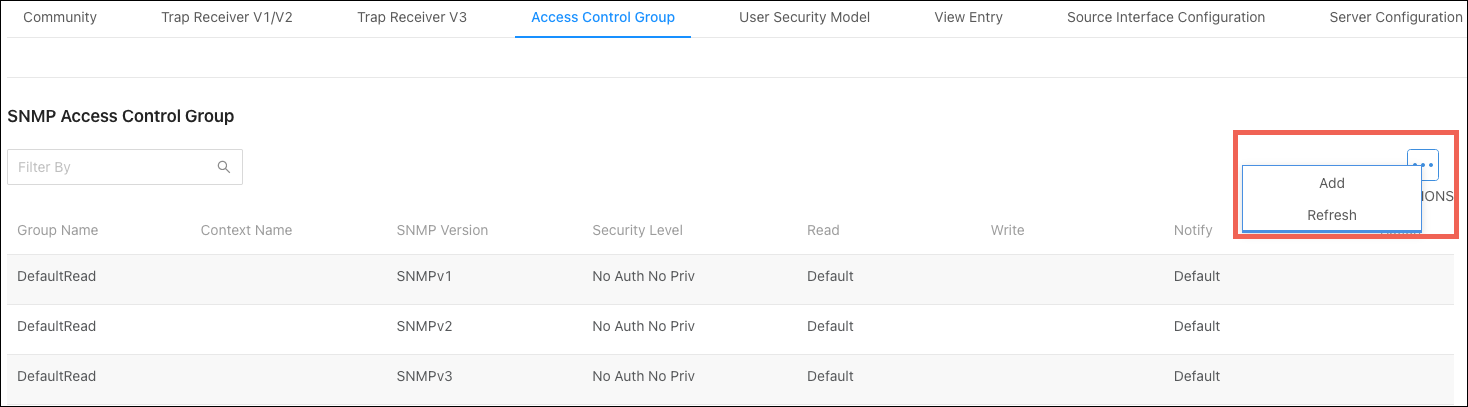This screenshot has height=407, width=1468.
Task: Sort by the SNMP Version column header
Action: (x=442, y=230)
